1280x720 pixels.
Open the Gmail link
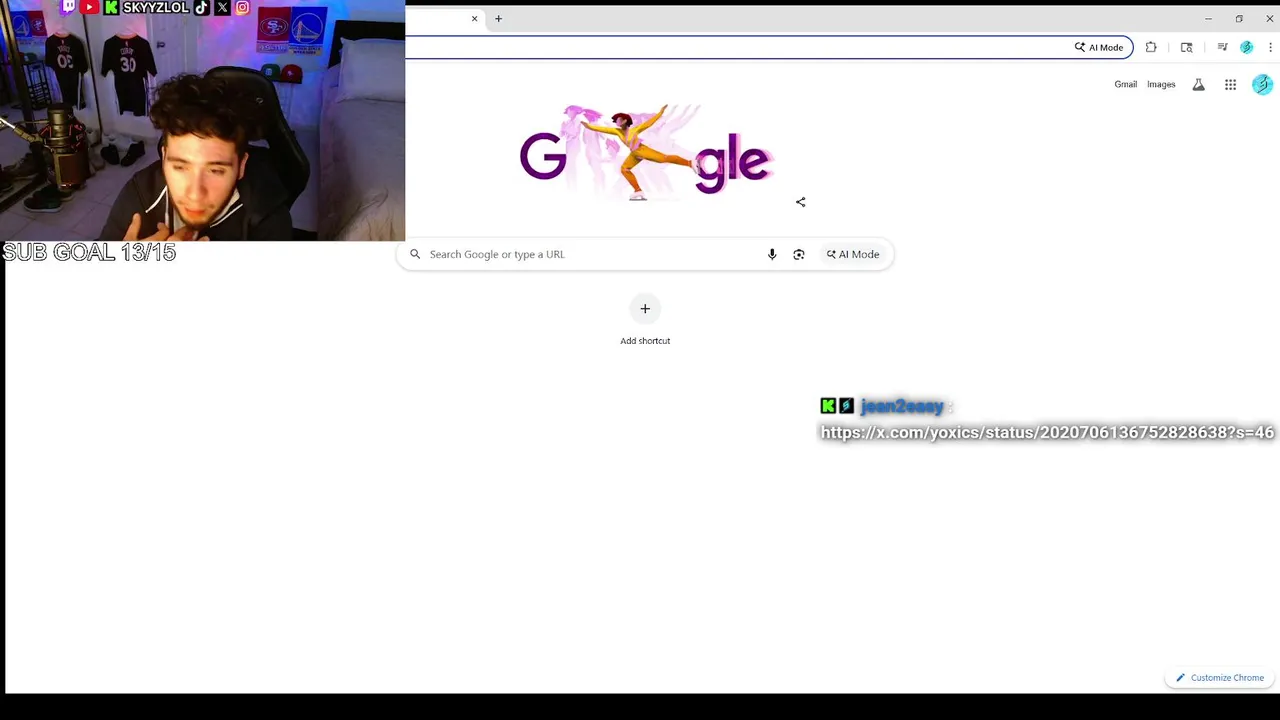(1125, 85)
